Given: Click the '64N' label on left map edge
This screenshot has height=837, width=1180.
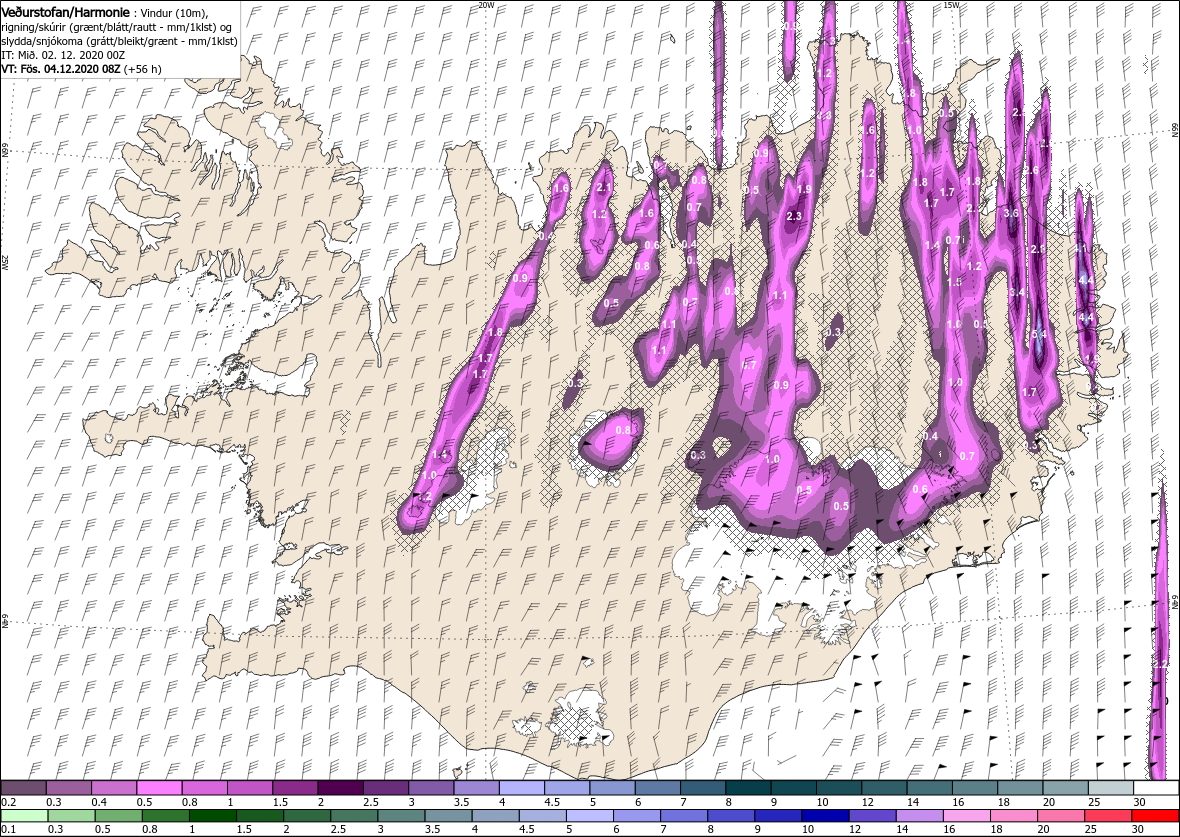Looking at the screenshot, I should pos(5,620).
